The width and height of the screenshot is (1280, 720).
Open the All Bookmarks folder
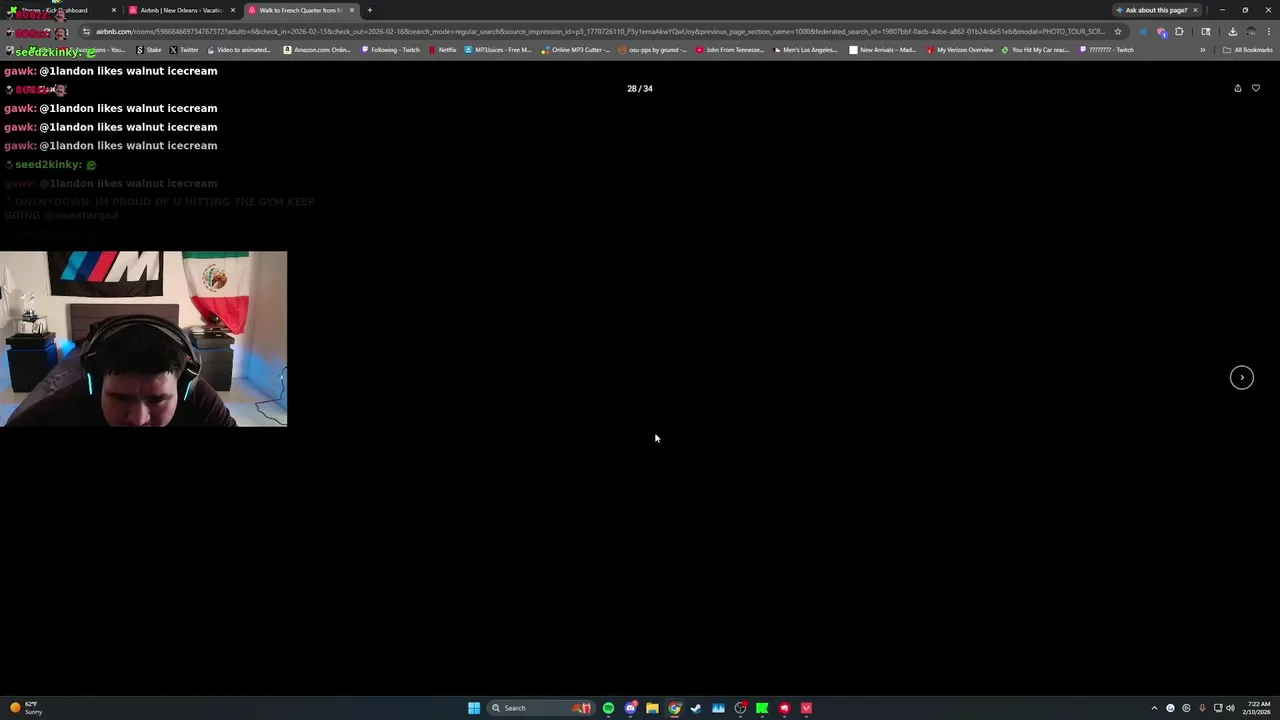pyautogui.click(x=1248, y=50)
